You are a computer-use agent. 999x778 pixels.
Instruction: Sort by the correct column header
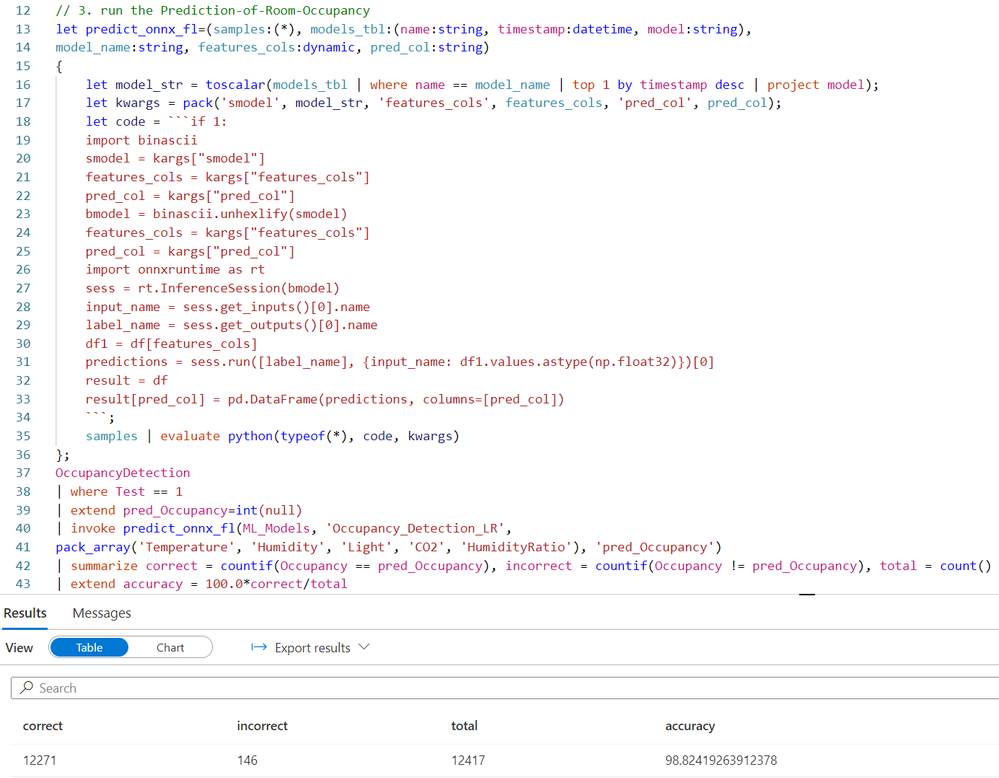[43, 726]
